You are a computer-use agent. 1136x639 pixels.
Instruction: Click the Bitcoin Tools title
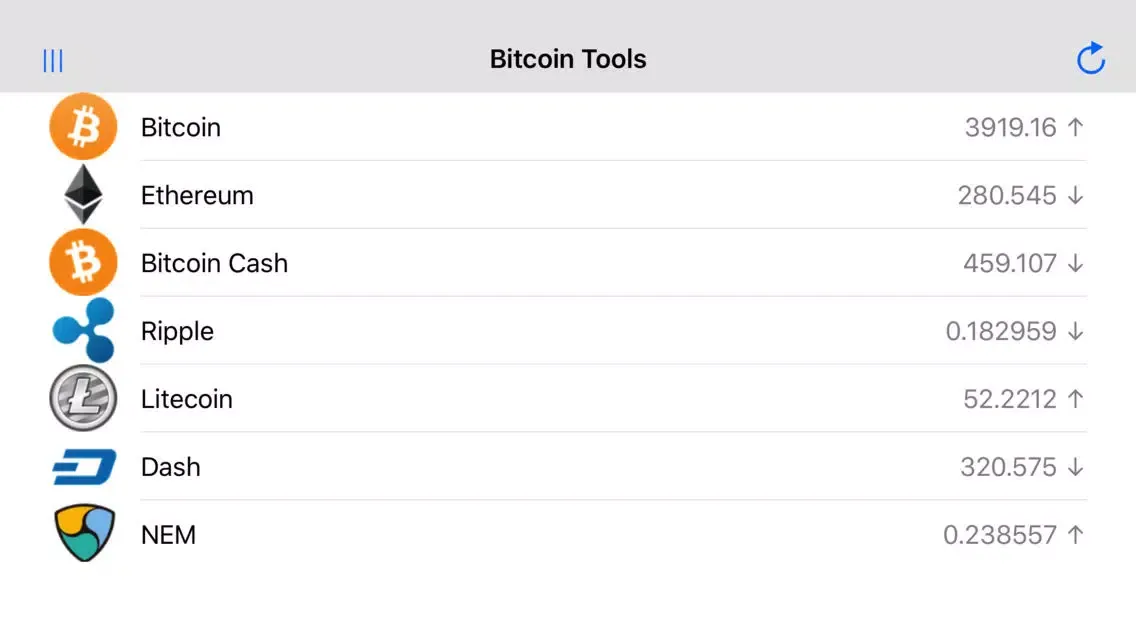coord(568,59)
